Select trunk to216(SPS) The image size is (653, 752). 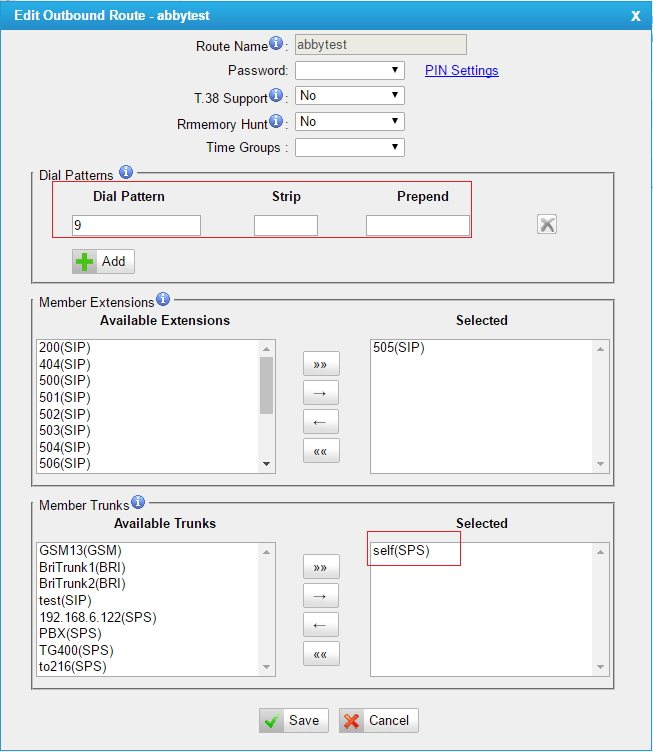[x=73, y=667]
